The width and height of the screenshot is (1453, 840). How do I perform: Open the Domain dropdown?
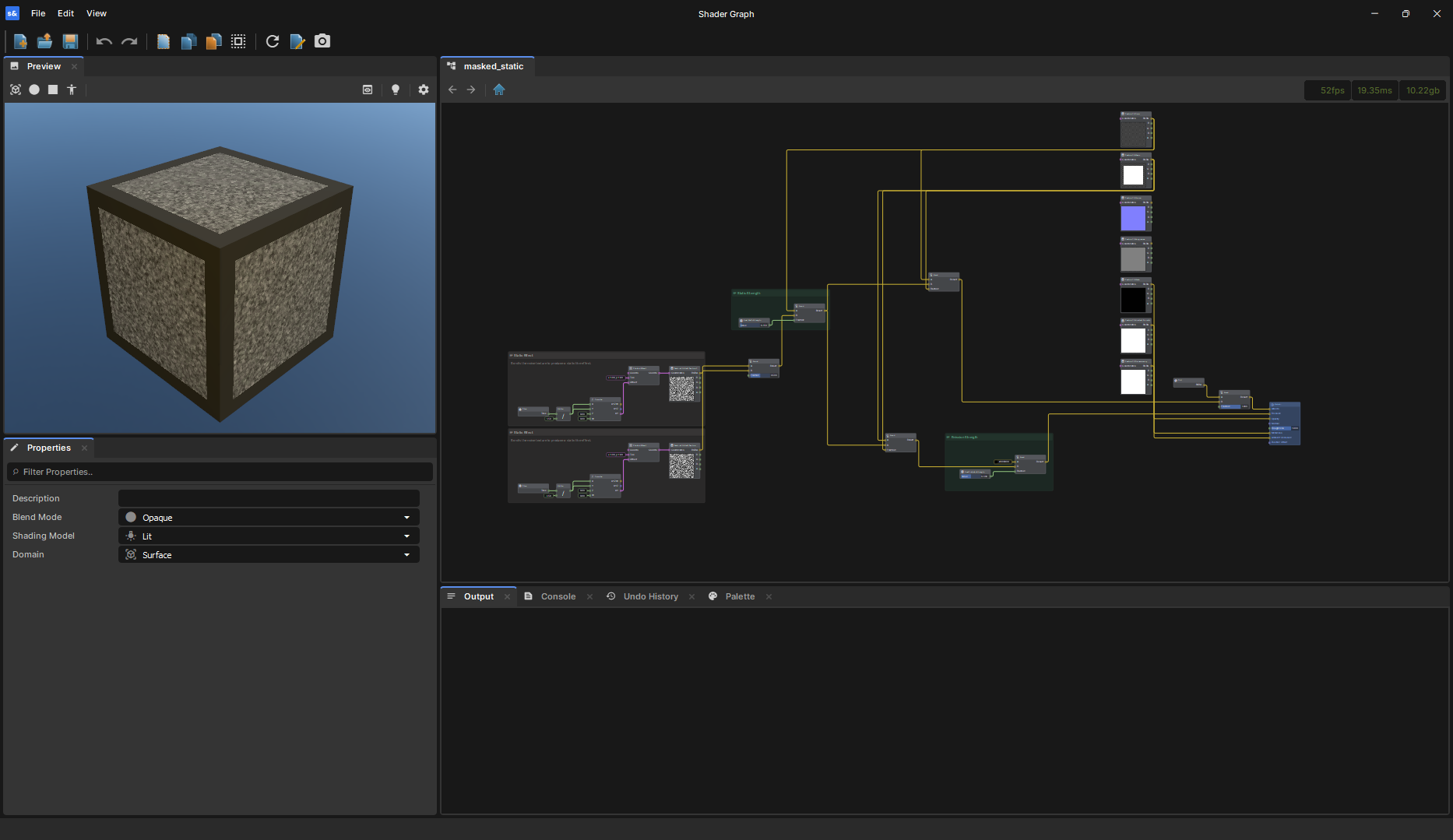pyautogui.click(x=269, y=554)
